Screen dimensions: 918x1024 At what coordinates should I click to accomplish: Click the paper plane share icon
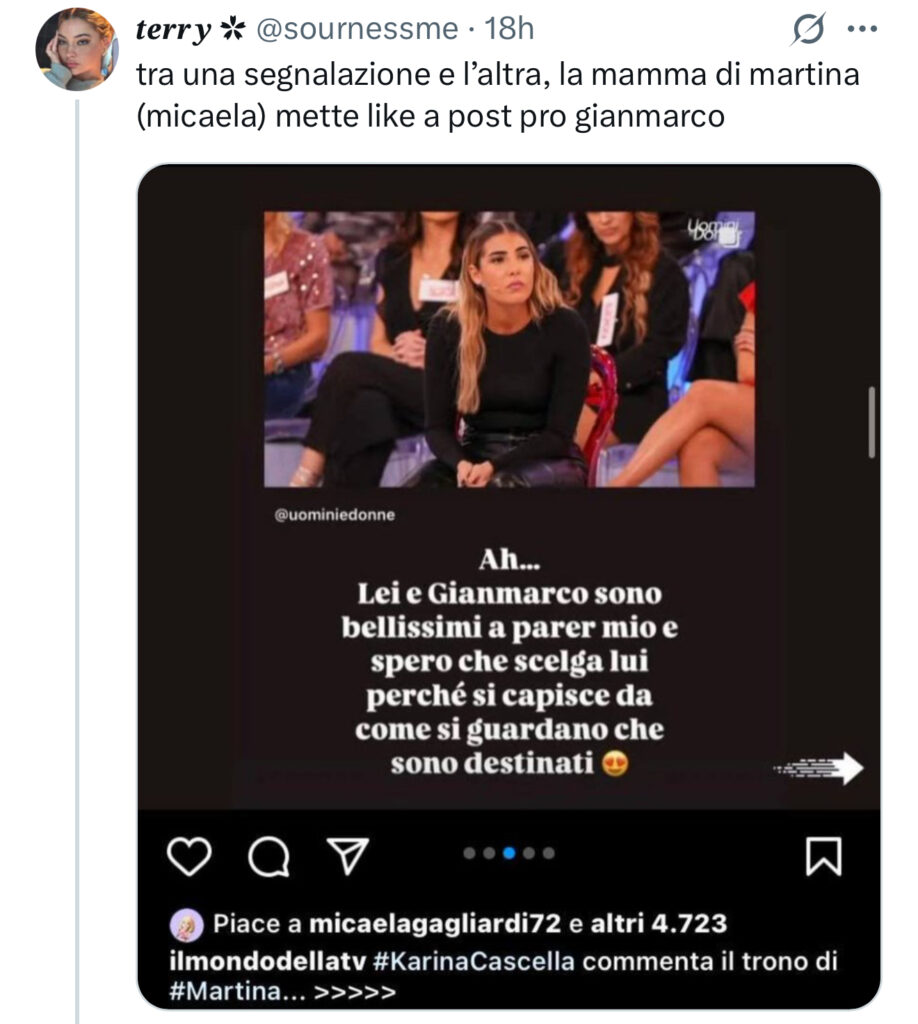345,857
